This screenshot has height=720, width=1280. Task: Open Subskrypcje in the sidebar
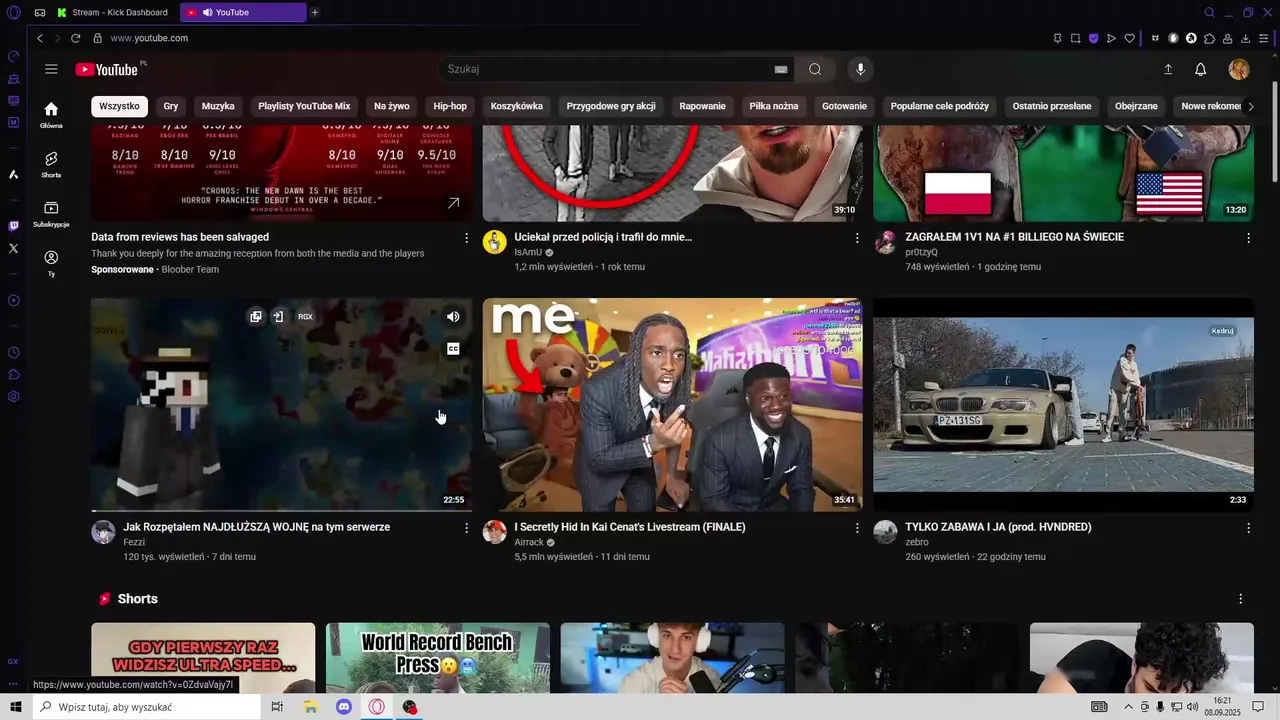(x=51, y=213)
